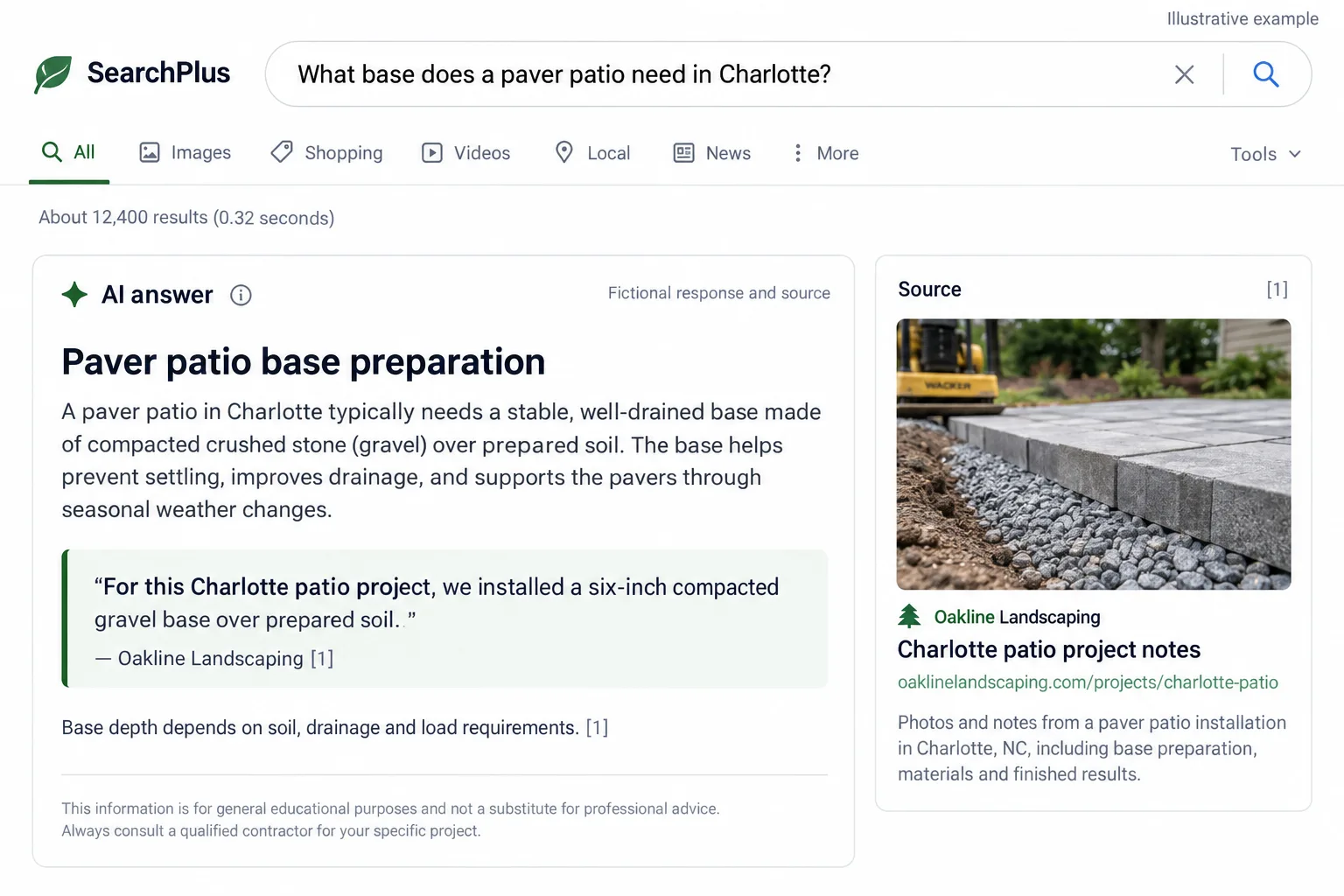Click the 'About 12,400 results' count text
The image size is (1344, 896).
pos(186,218)
